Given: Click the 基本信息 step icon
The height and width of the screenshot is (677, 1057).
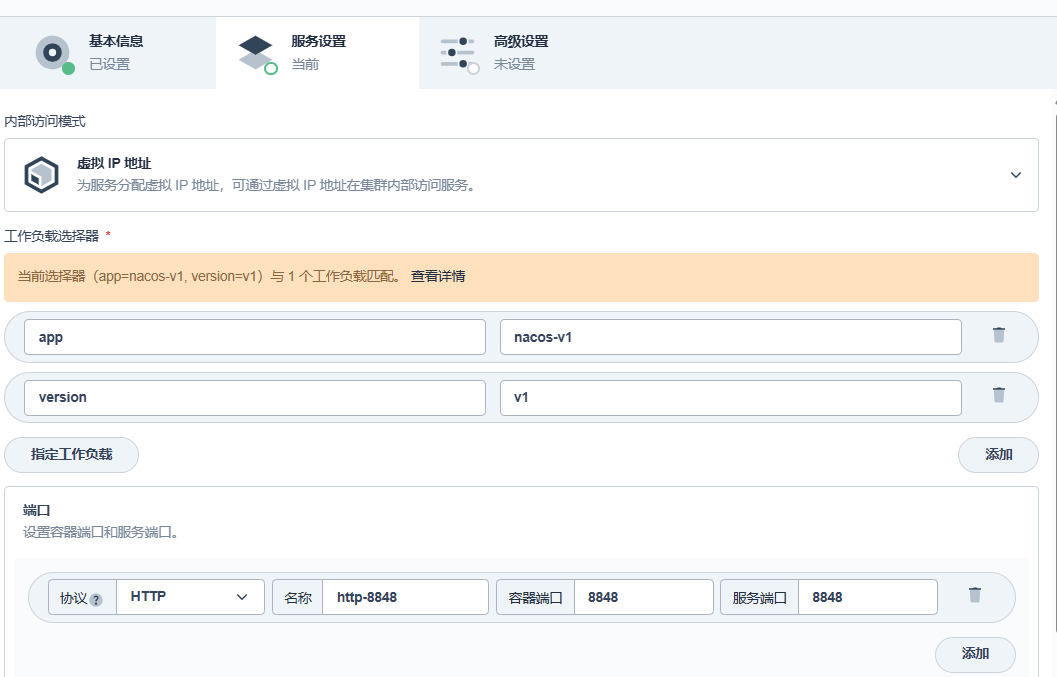Looking at the screenshot, I should pos(53,52).
